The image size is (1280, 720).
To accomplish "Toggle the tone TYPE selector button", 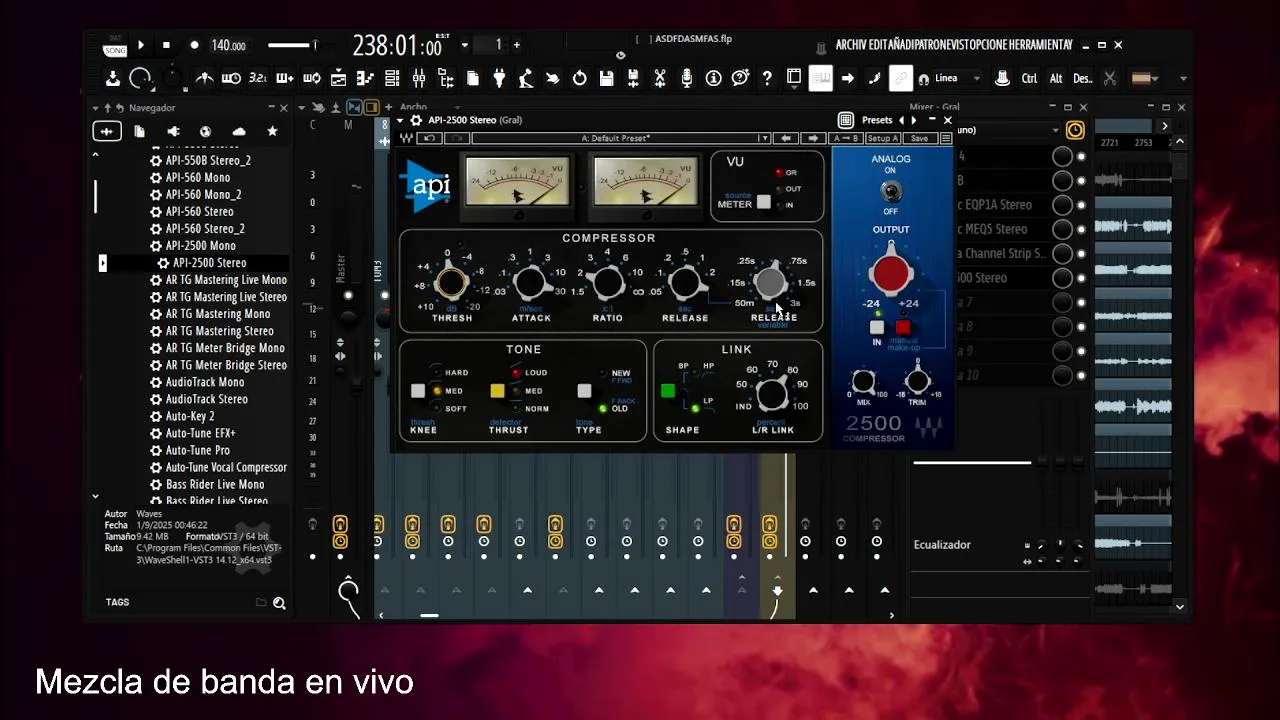I will [584, 391].
